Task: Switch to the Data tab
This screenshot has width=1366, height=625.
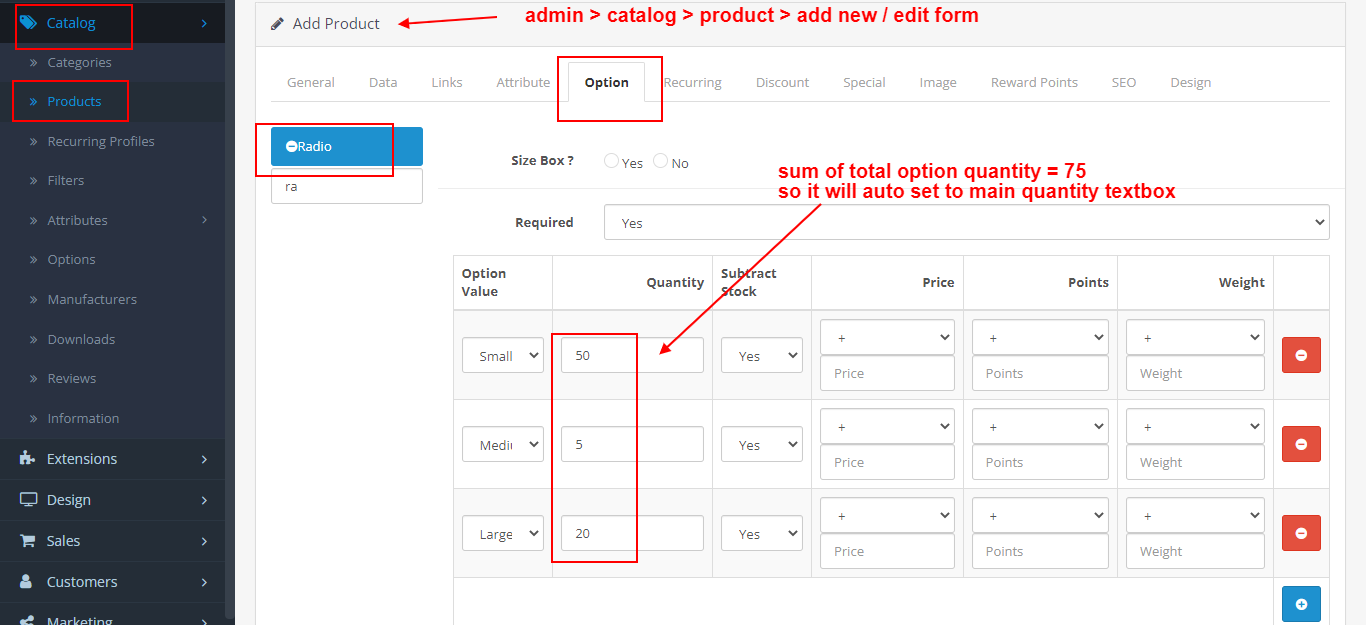Action: pyautogui.click(x=383, y=82)
